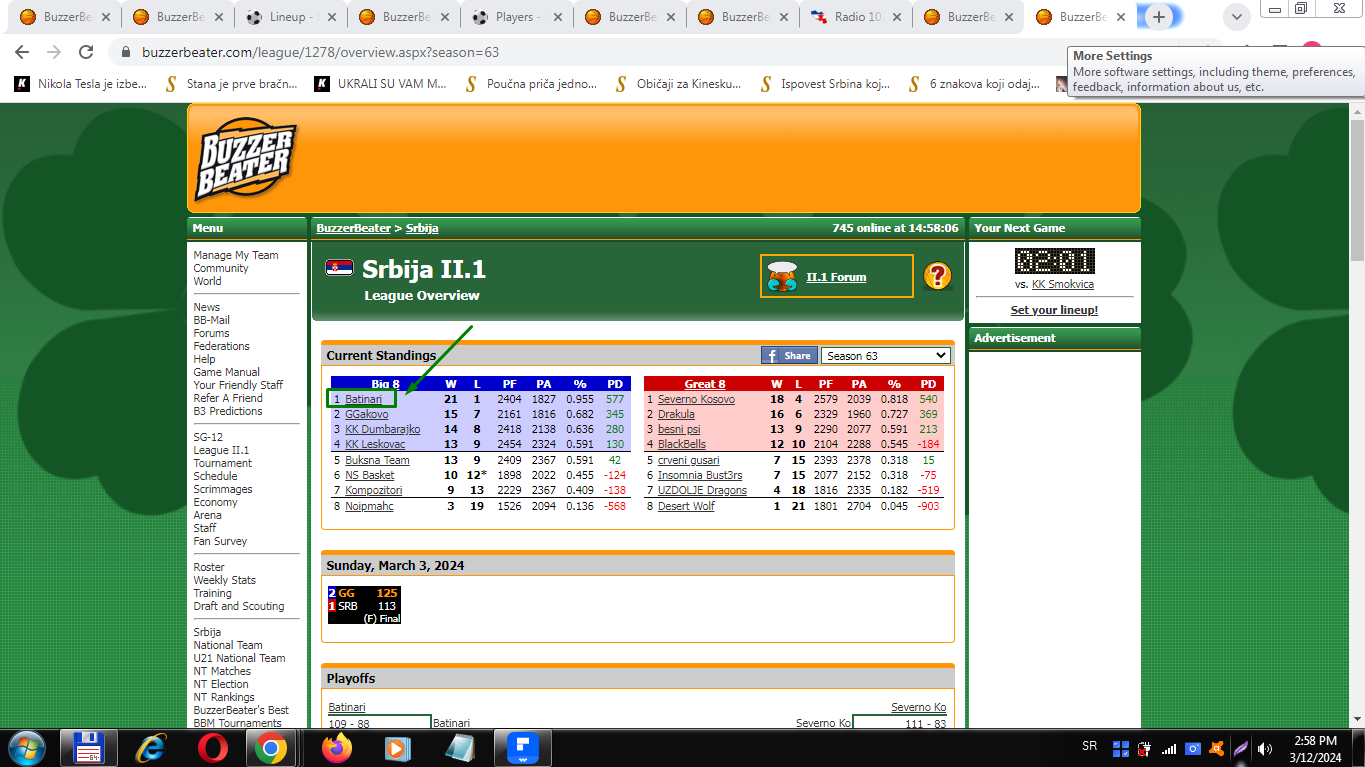This screenshot has width=1365, height=767.
Task: Close the Lineup tab
Action: click(331, 17)
